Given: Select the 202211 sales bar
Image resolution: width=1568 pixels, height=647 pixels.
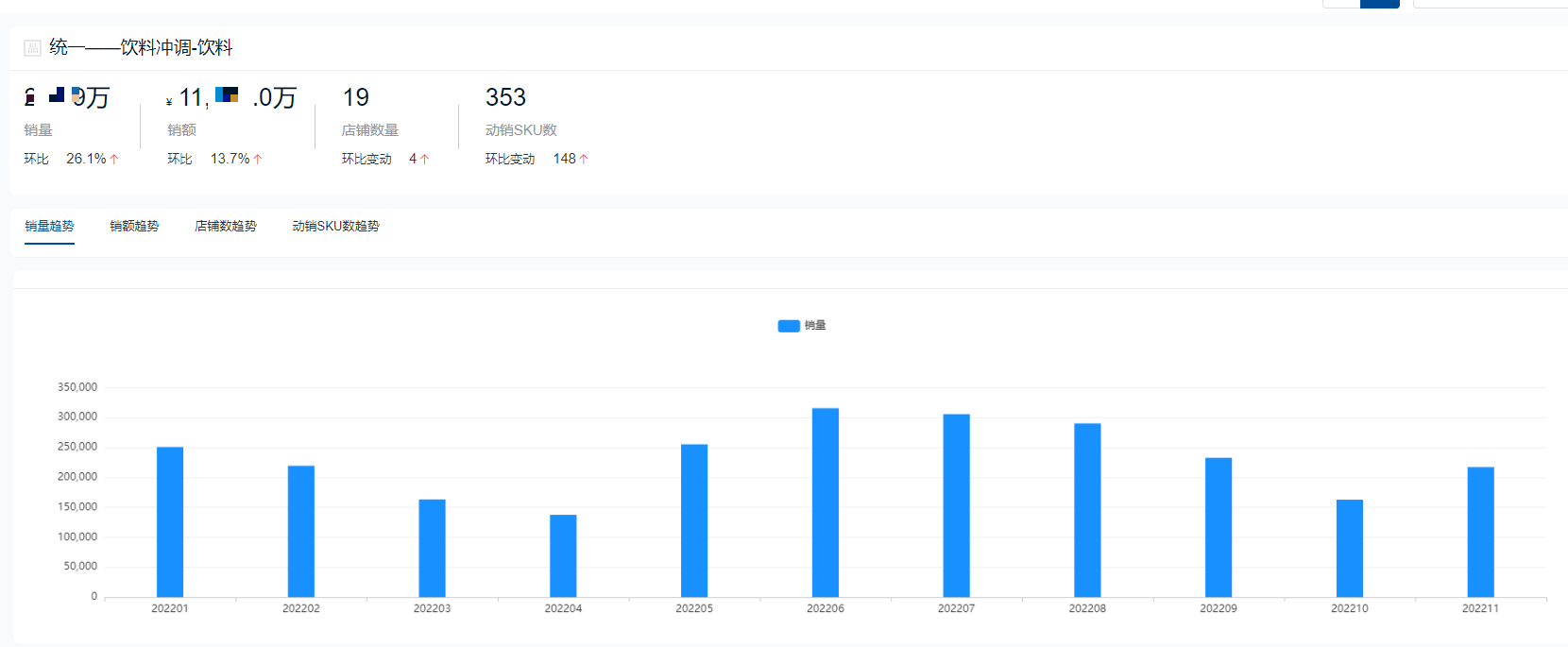Looking at the screenshot, I should pyautogui.click(x=1480, y=532).
